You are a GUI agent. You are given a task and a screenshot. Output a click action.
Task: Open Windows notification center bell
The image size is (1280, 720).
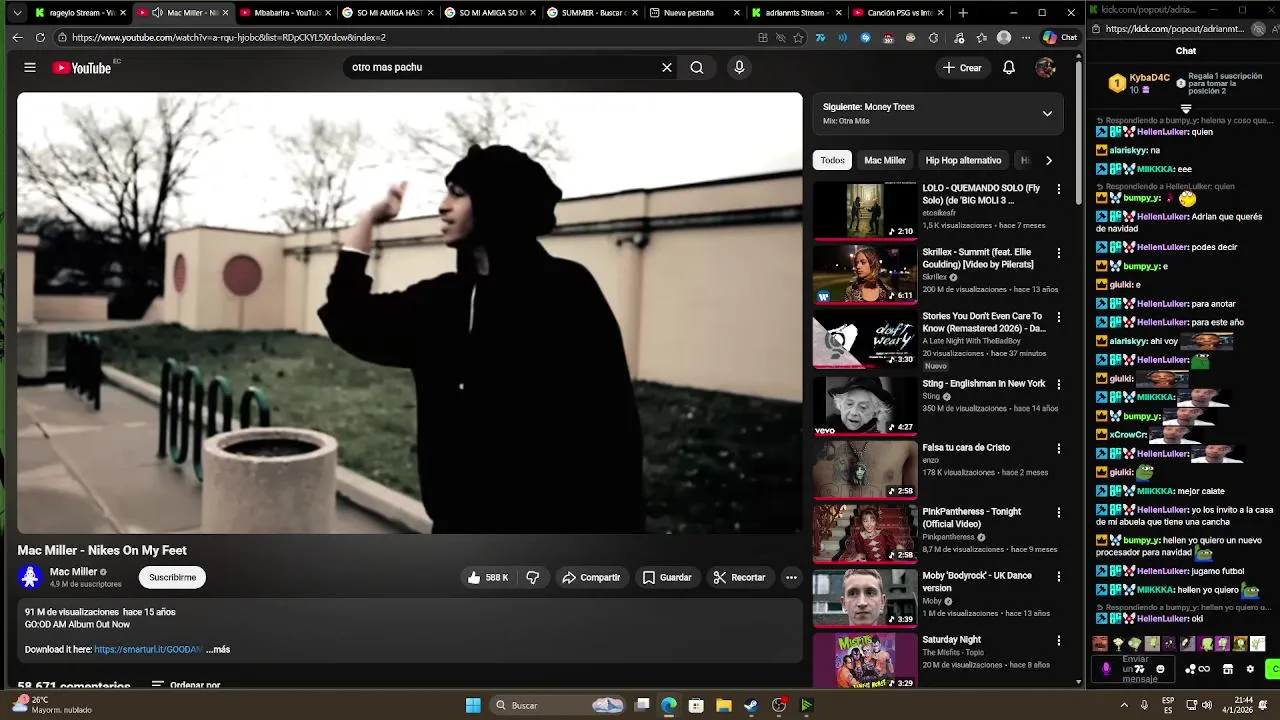[x=1265, y=705]
